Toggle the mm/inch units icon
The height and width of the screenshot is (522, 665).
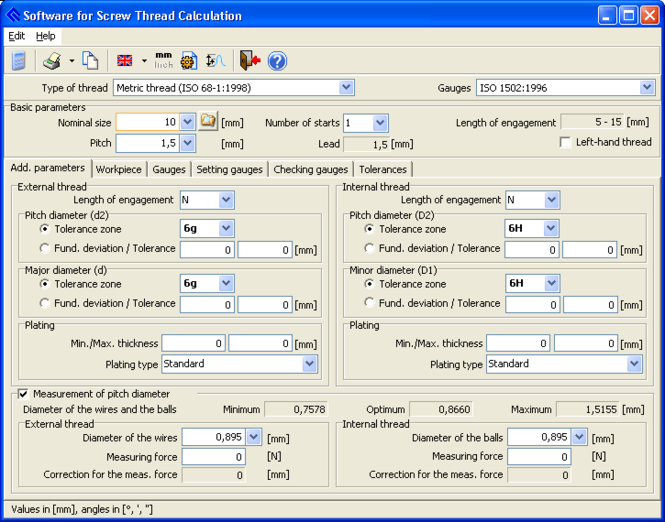pos(163,61)
